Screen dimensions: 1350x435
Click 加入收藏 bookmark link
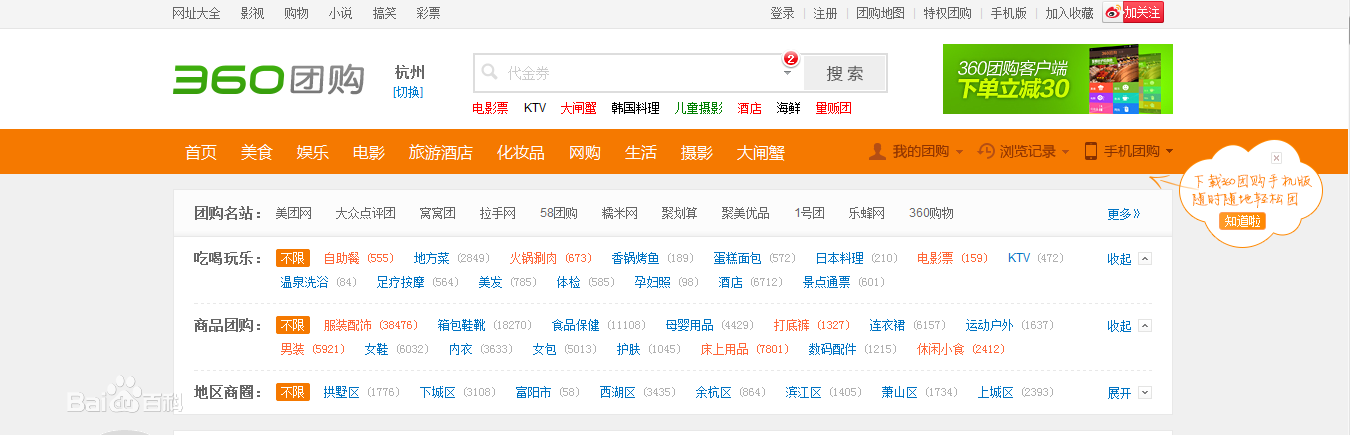tap(1069, 13)
